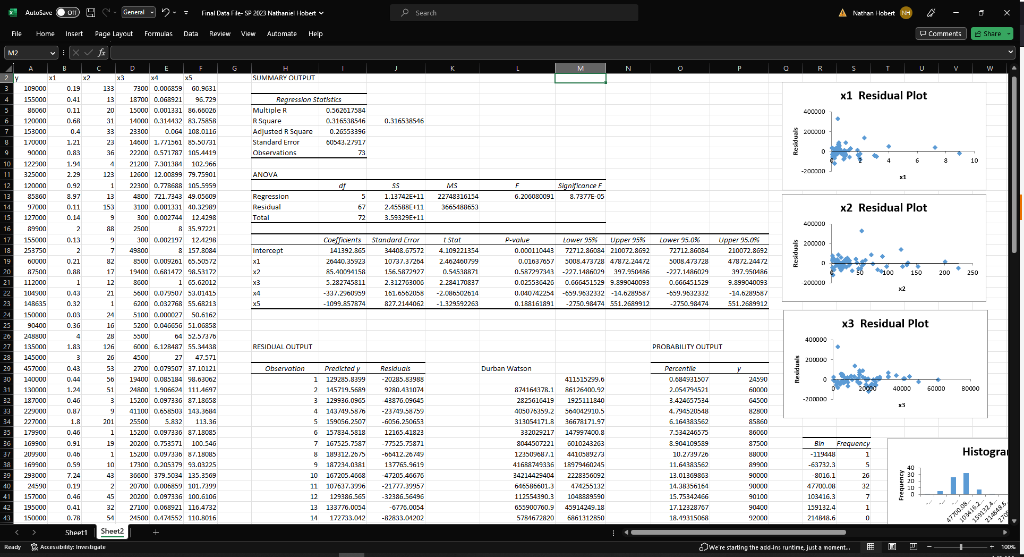The image size is (1024, 557).
Task: Click the Select All corner triangle
Action: pos(8,67)
